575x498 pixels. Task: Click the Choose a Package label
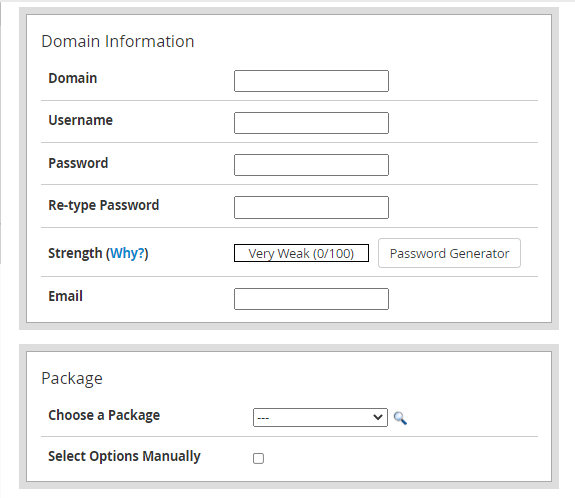point(104,415)
